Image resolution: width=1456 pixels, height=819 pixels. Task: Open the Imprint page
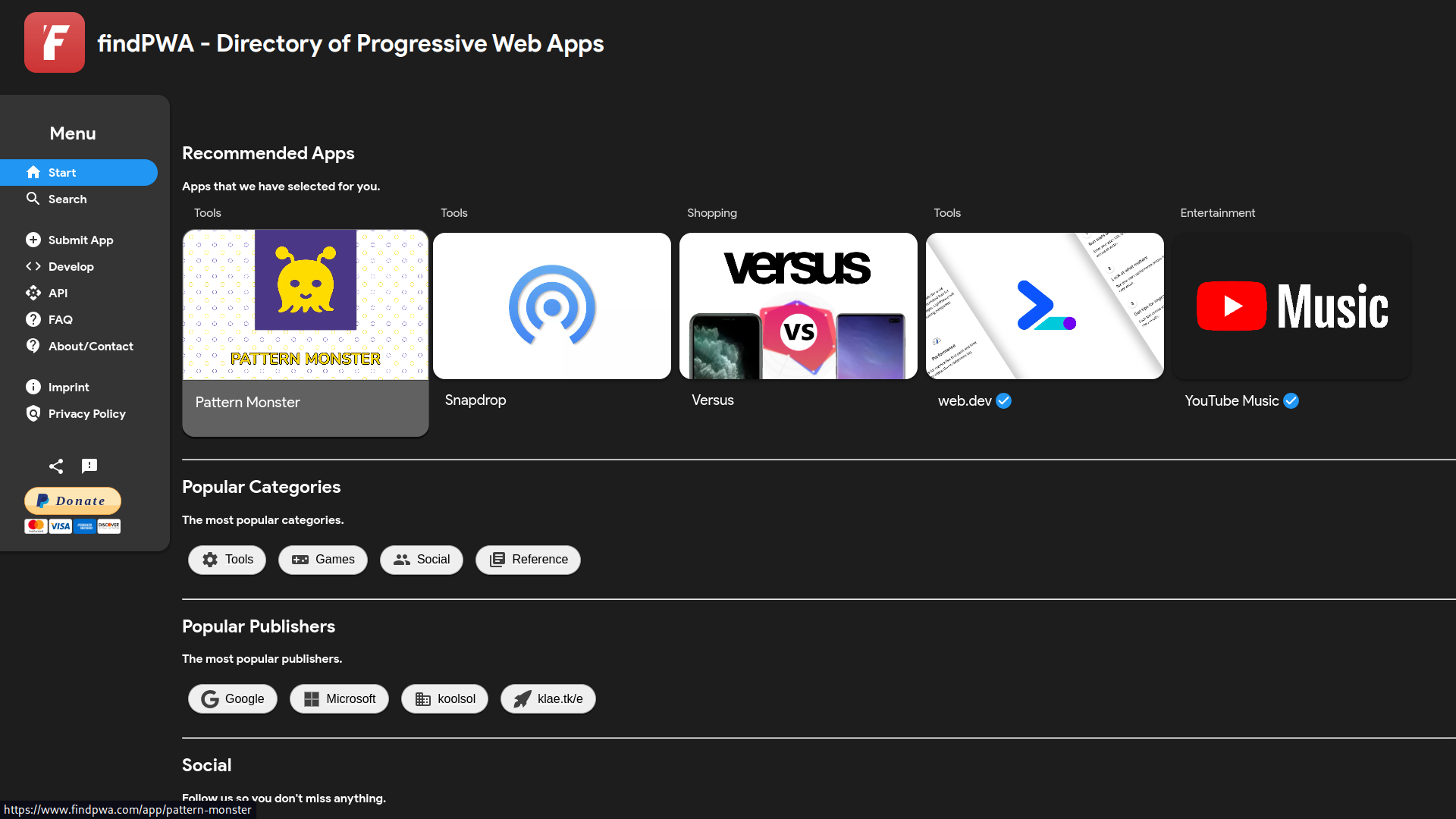(68, 387)
